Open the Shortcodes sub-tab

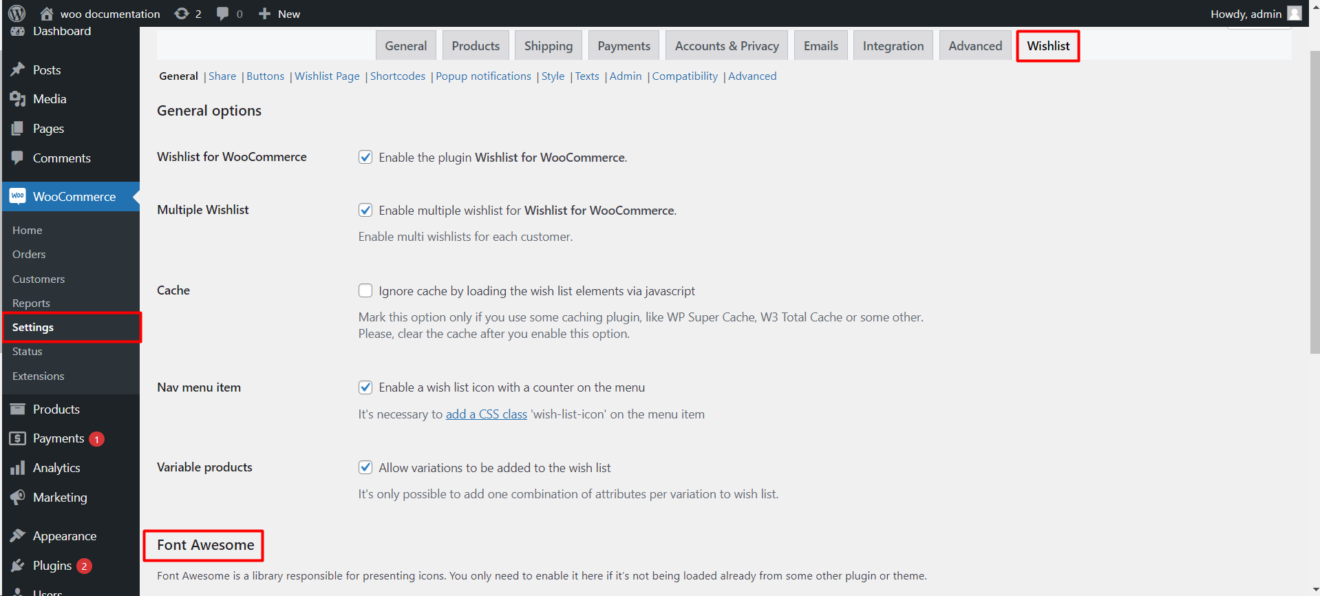pyautogui.click(x=397, y=75)
